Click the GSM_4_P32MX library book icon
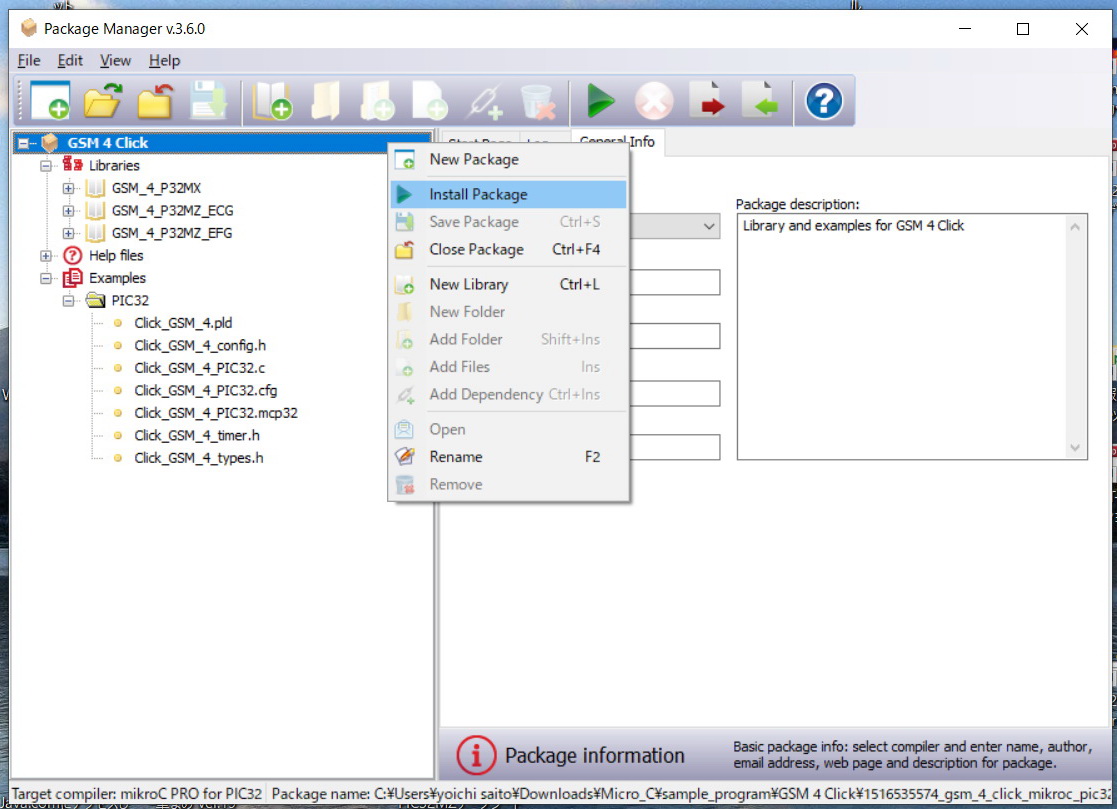 pyautogui.click(x=95, y=188)
